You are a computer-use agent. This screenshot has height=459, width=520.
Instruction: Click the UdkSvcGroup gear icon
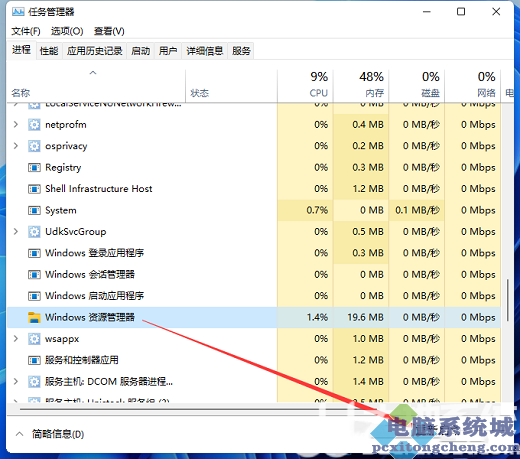coord(34,232)
